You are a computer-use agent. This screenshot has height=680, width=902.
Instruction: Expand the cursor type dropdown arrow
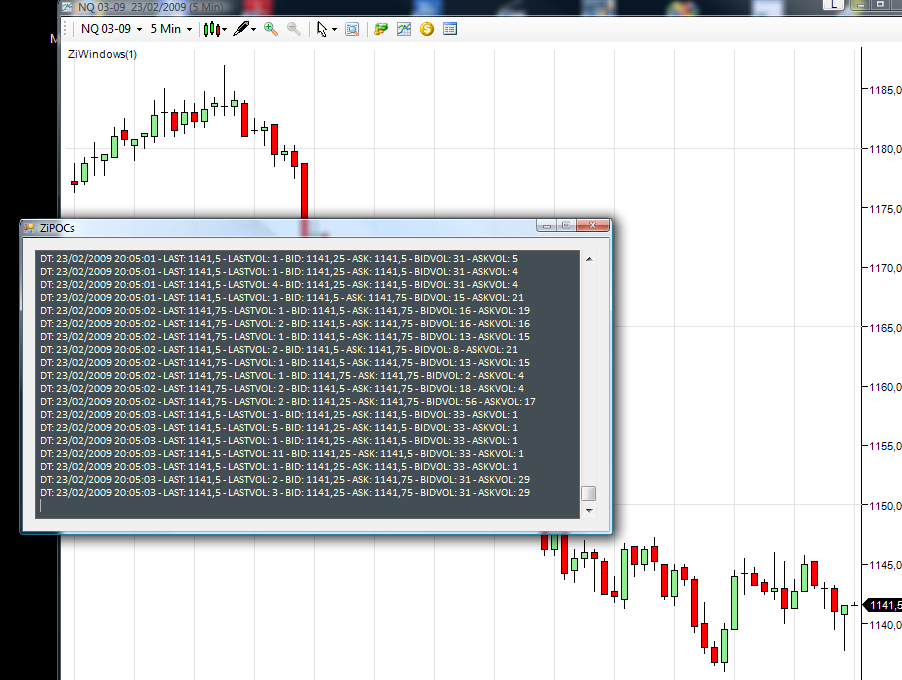pos(334,29)
